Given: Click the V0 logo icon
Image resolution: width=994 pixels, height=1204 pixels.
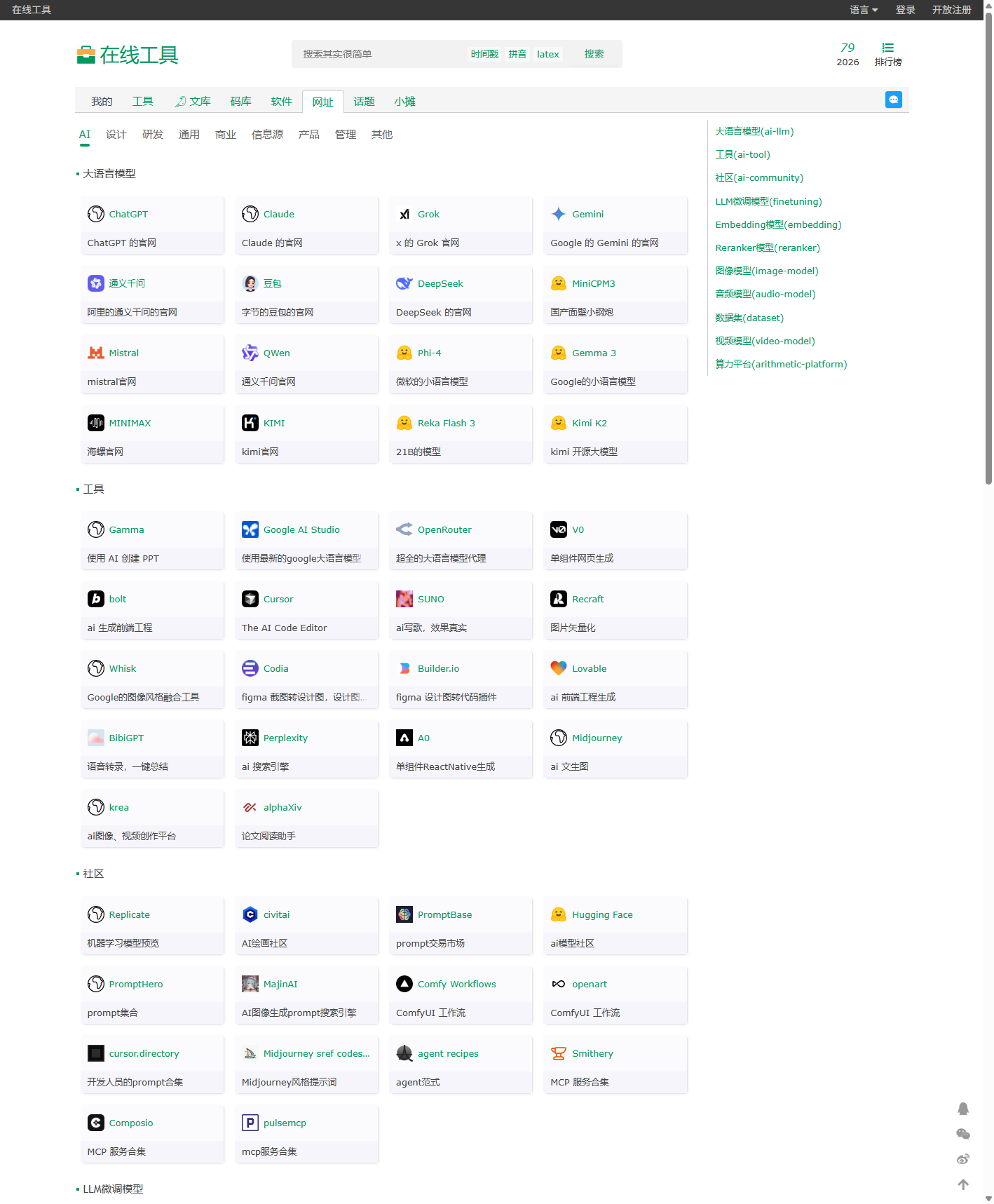Looking at the screenshot, I should 559,529.
